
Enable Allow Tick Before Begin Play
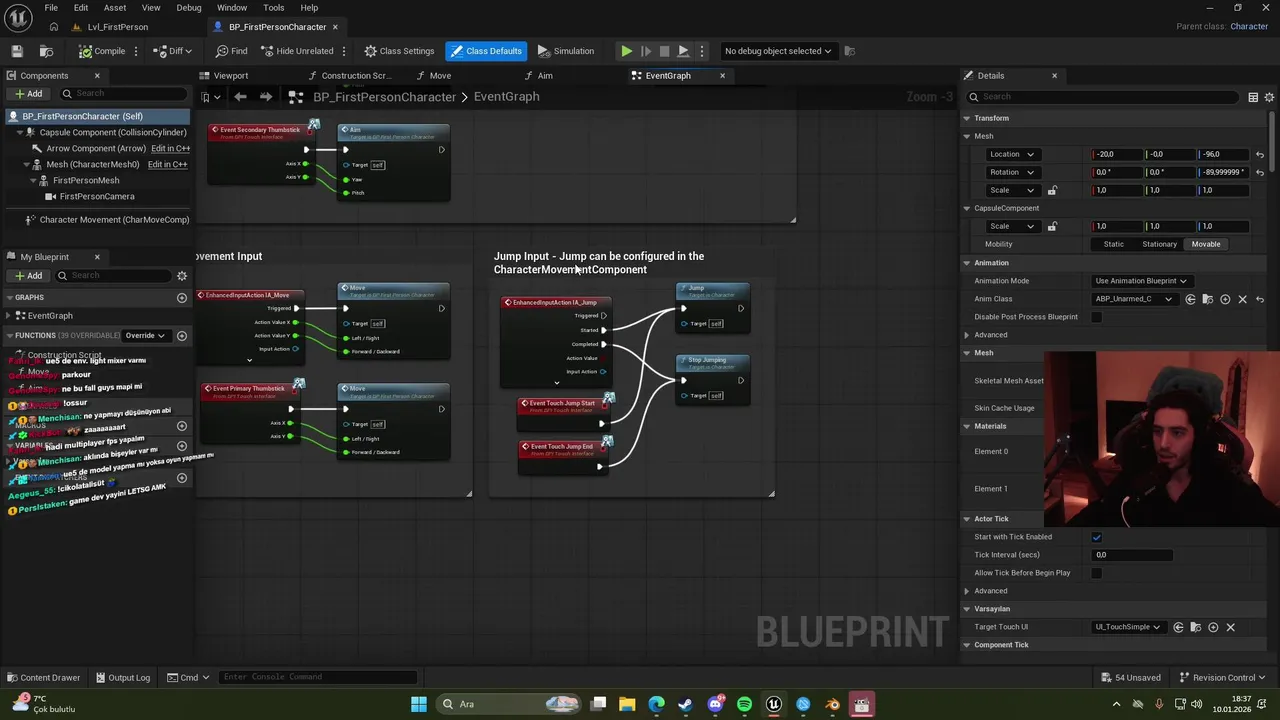pos(1097,573)
